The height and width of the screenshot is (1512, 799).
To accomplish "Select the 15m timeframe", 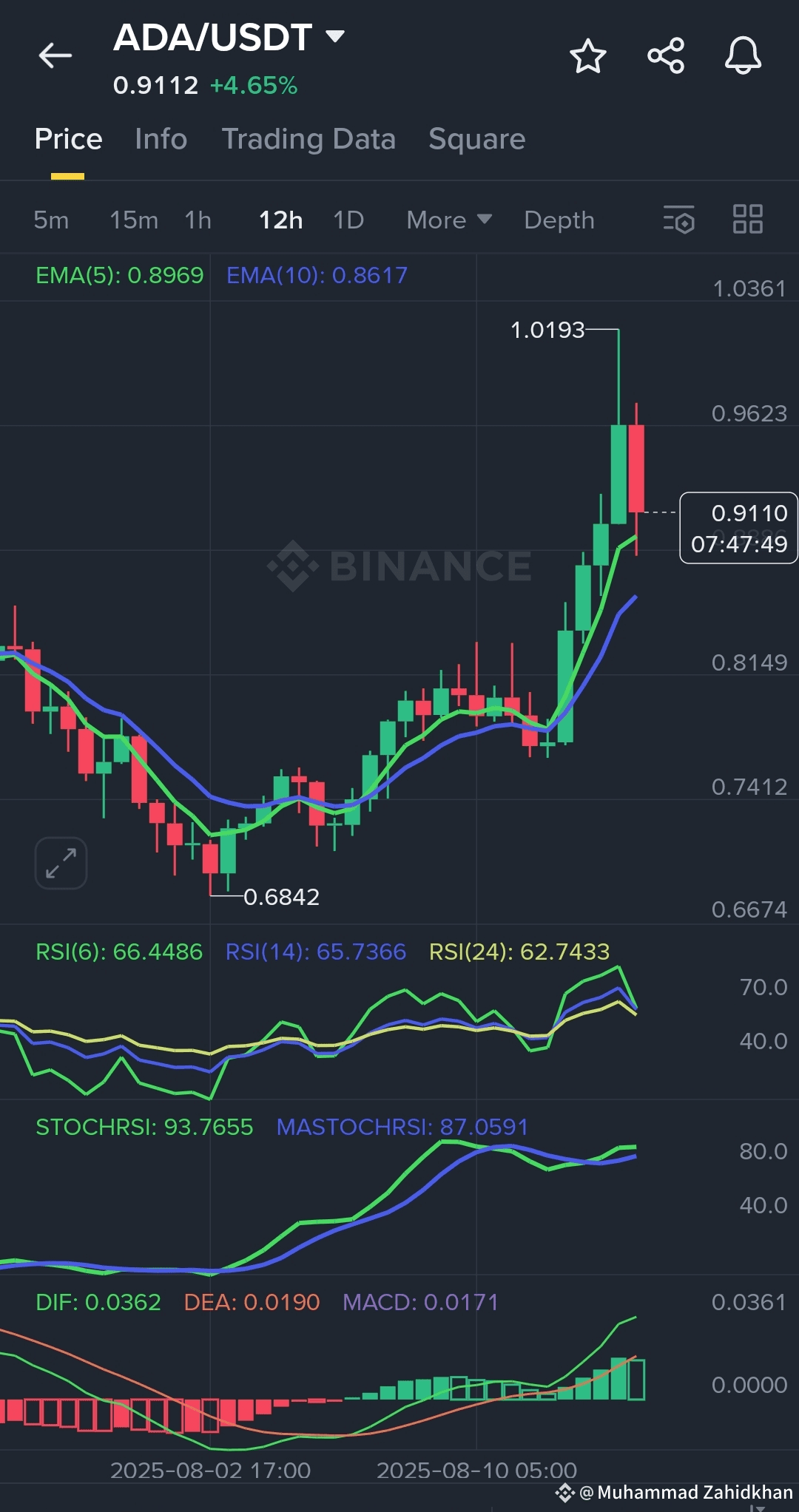I will pos(134,220).
